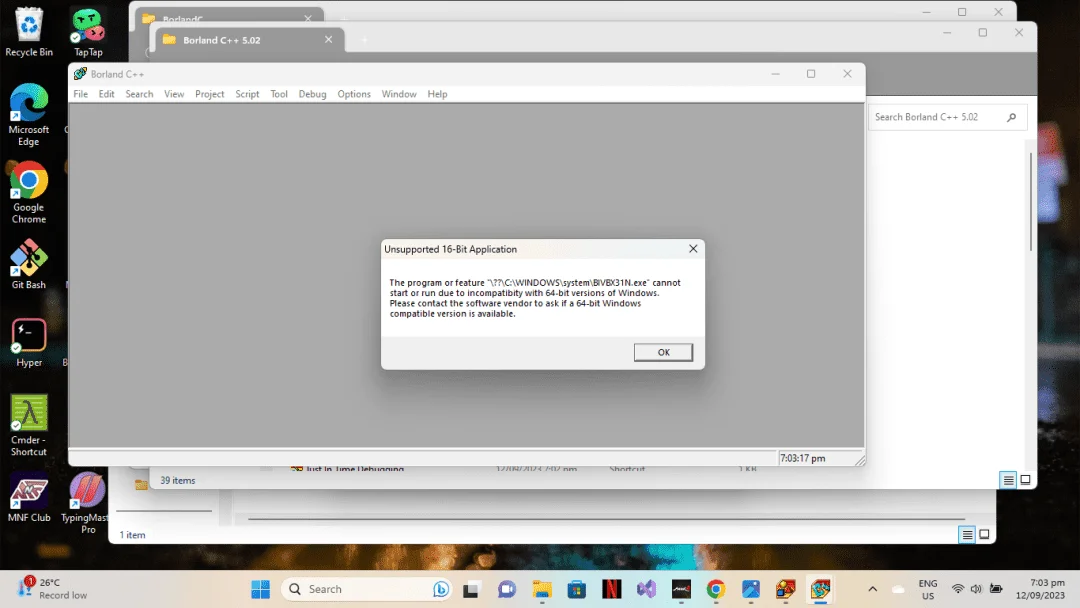Open the Debug menu in Borland C++
Image resolution: width=1080 pixels, height=608 pixels.
click(312, 94)
